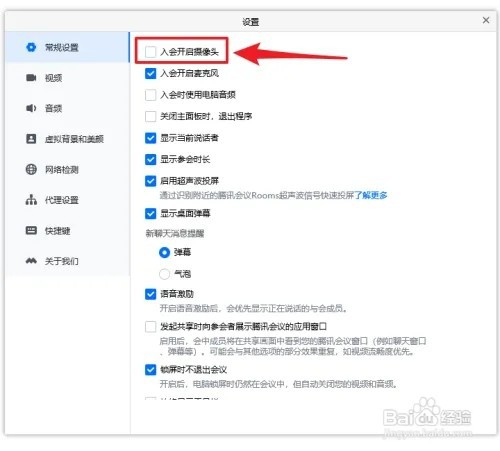This screenshot has height=451, width=500.
Task: Enable 入会时使用电脑音频 checkbox
Action: pyautogui.click(x=150, y=95)
